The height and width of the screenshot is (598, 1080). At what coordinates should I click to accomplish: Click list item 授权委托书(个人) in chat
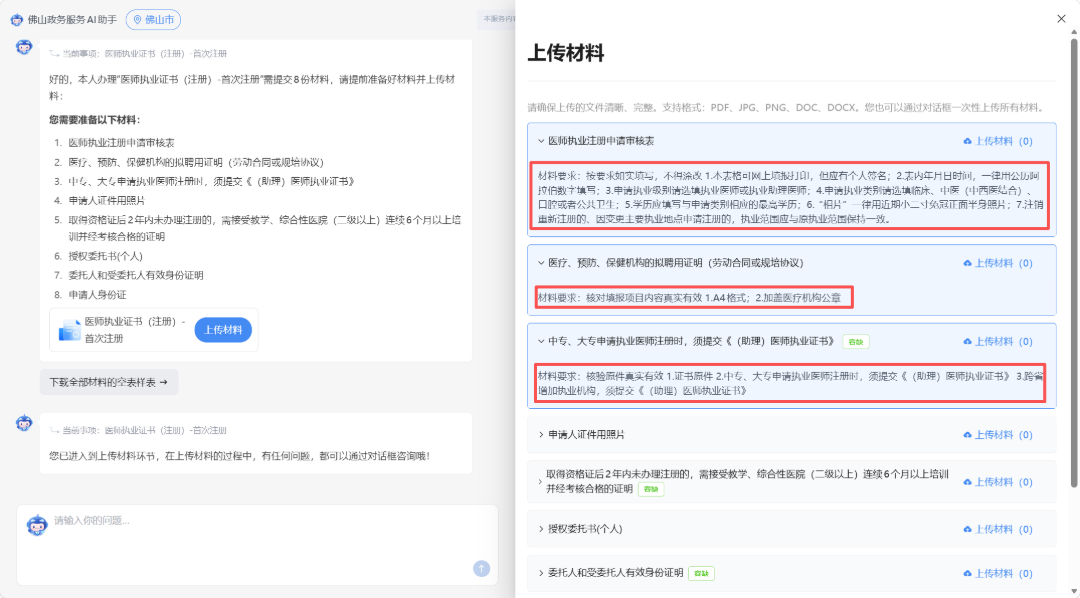point(105,256)
